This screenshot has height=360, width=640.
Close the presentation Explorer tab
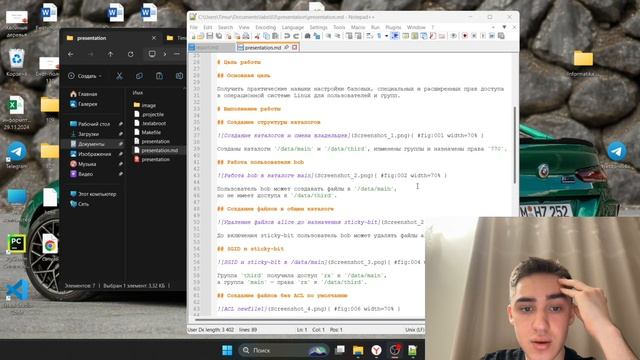pyautogui.click(x=154, y=38)
